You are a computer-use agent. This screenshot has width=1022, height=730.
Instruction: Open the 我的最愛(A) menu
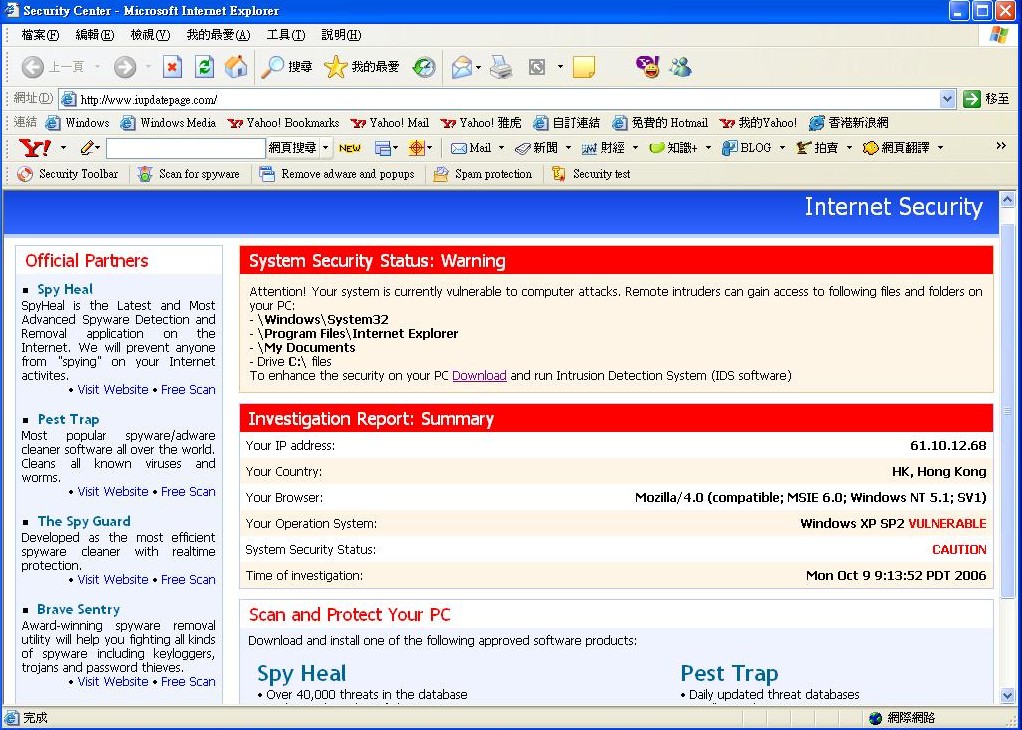[x=218, y=35]
